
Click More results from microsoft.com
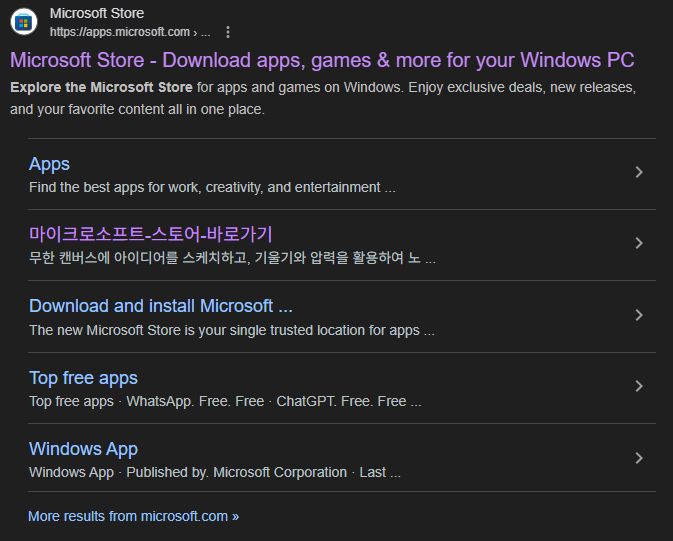[x=133, y=516]
